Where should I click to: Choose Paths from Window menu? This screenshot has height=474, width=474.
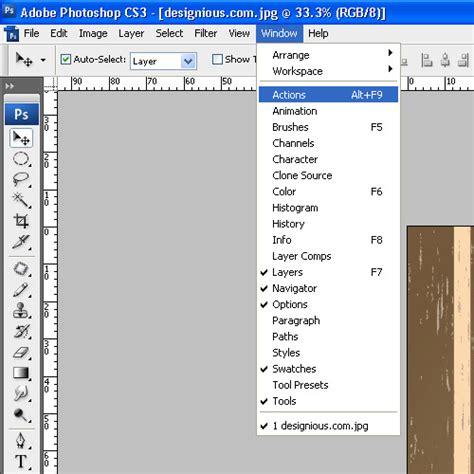tap(328, 337)
